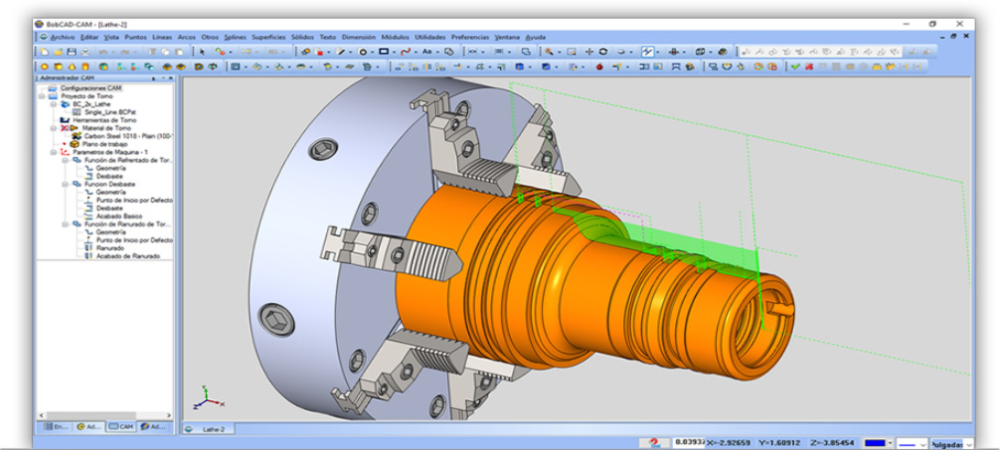
Task: Switch to the CAM panel tab
Action: click(121, 426)
